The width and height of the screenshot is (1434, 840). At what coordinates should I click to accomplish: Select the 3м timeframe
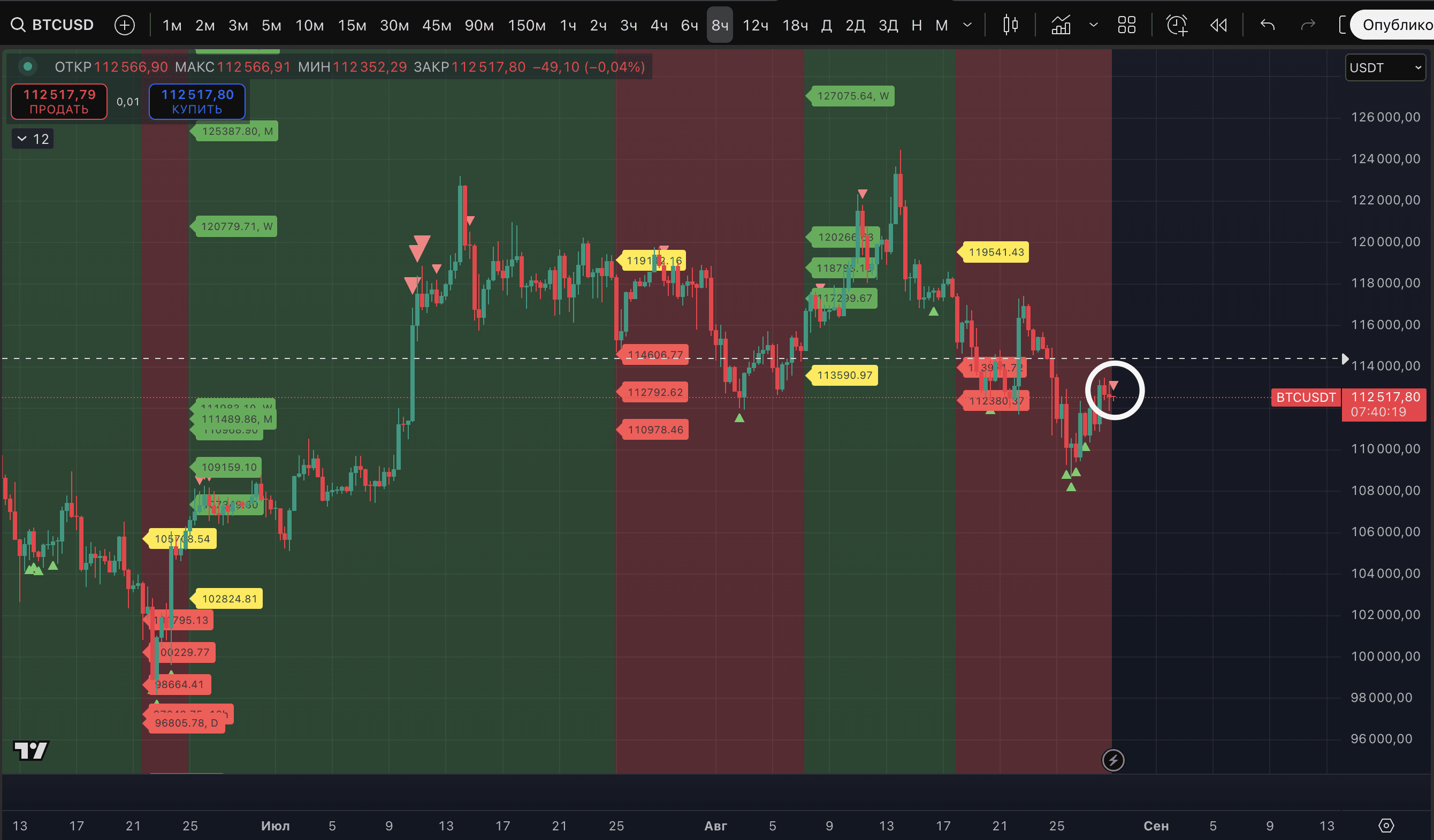coord(238,25)
